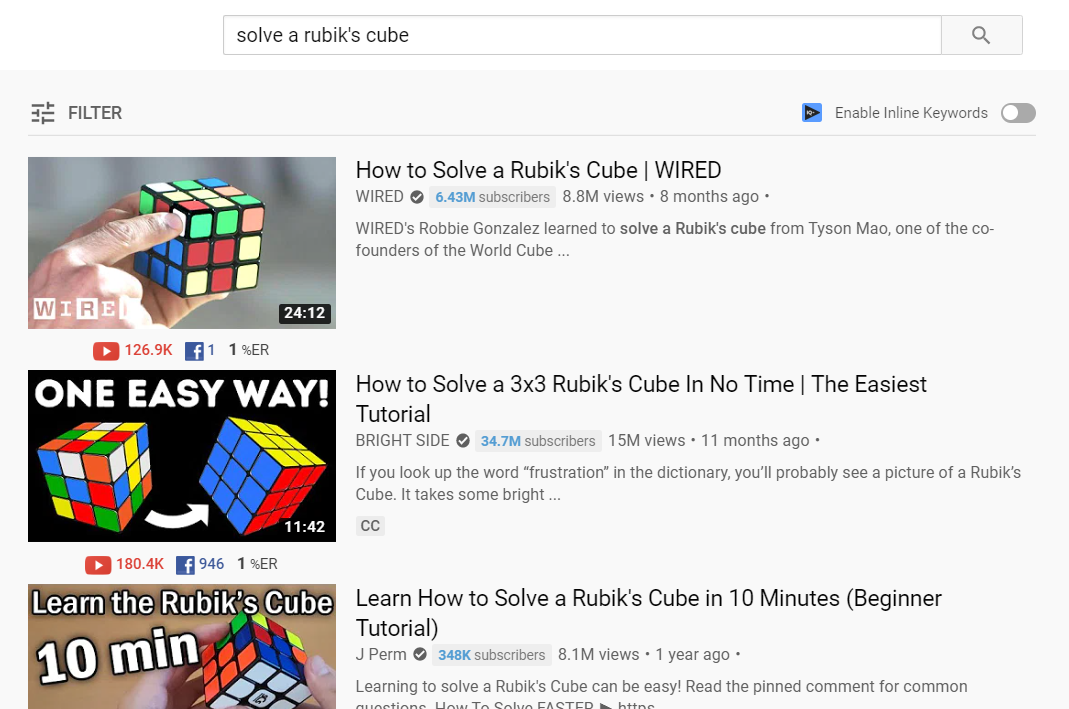
Task: Click the '8 months ago' upload date
Action: coord(709,196)
